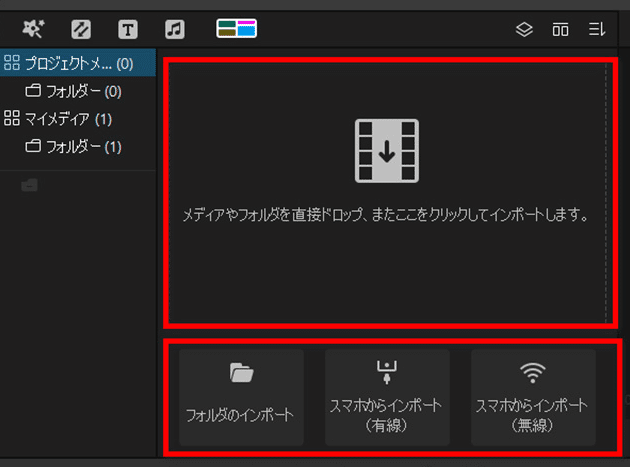Click スマホからインポート（有線） button

click(387, 397)
